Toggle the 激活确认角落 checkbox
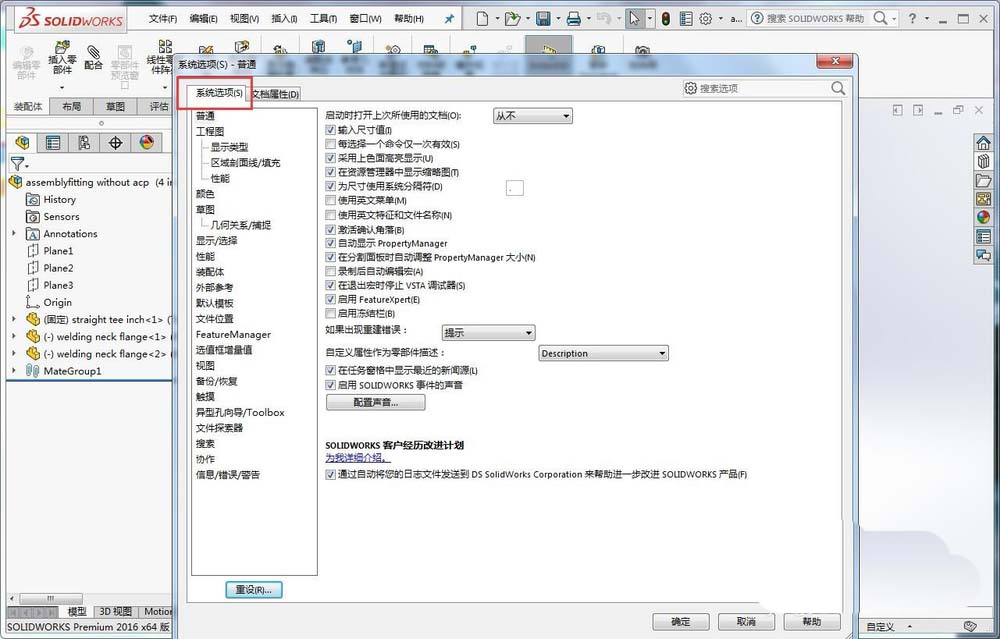The image size is (1000, 639). pos(330,229)
